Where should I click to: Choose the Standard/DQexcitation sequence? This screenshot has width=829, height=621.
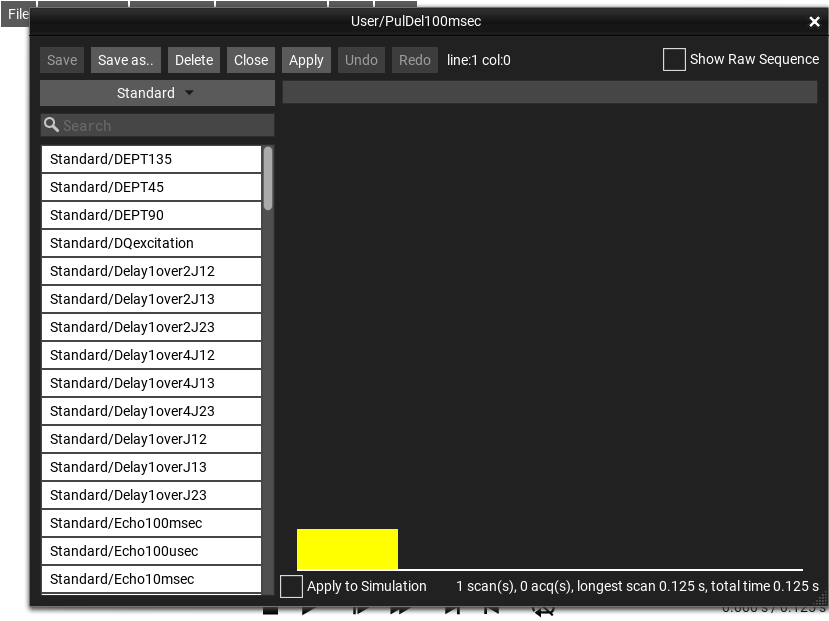pos(151,243)
